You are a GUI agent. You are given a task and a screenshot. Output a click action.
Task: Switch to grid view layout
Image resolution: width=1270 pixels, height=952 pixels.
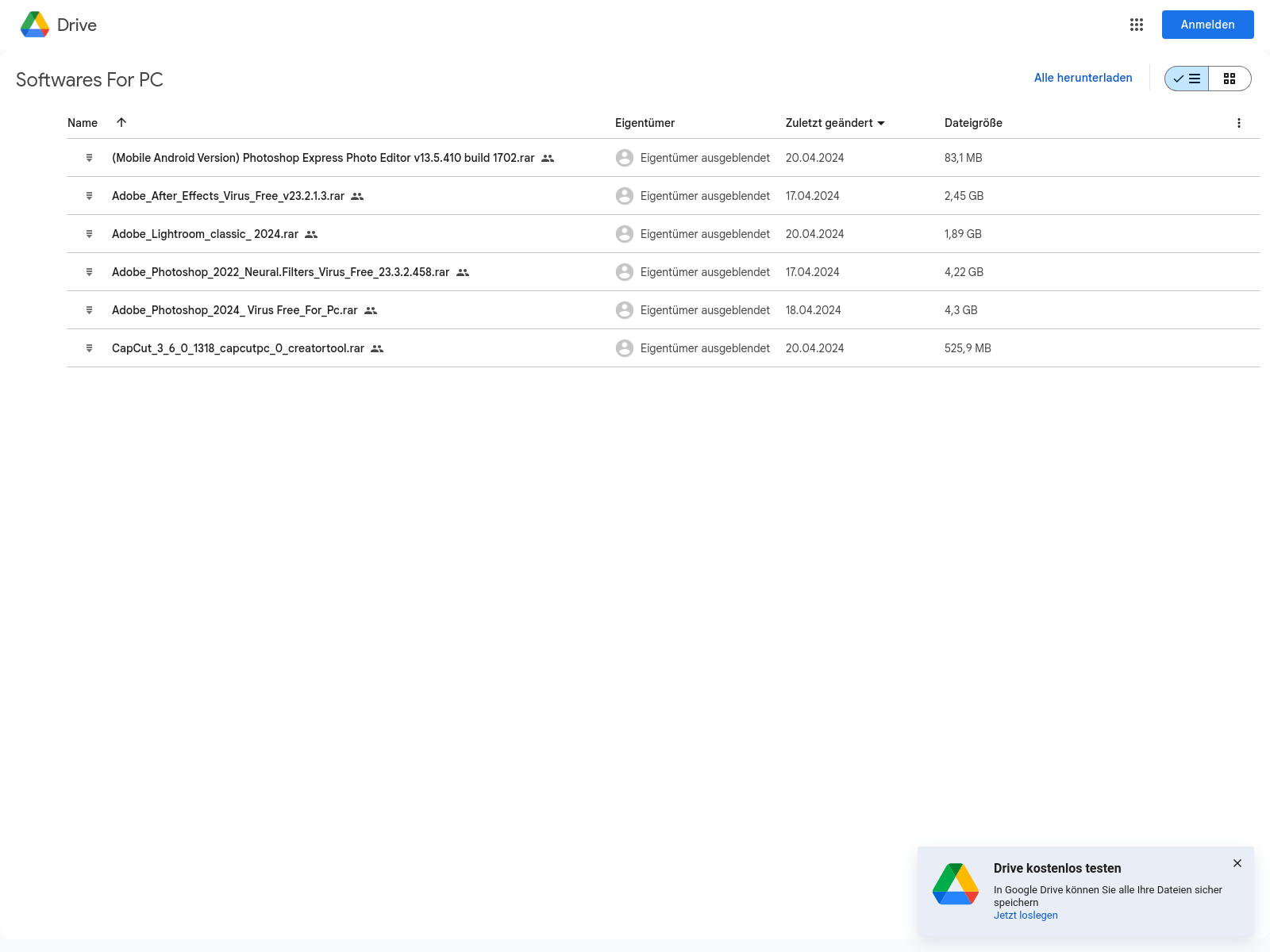tap(1230, 79)
